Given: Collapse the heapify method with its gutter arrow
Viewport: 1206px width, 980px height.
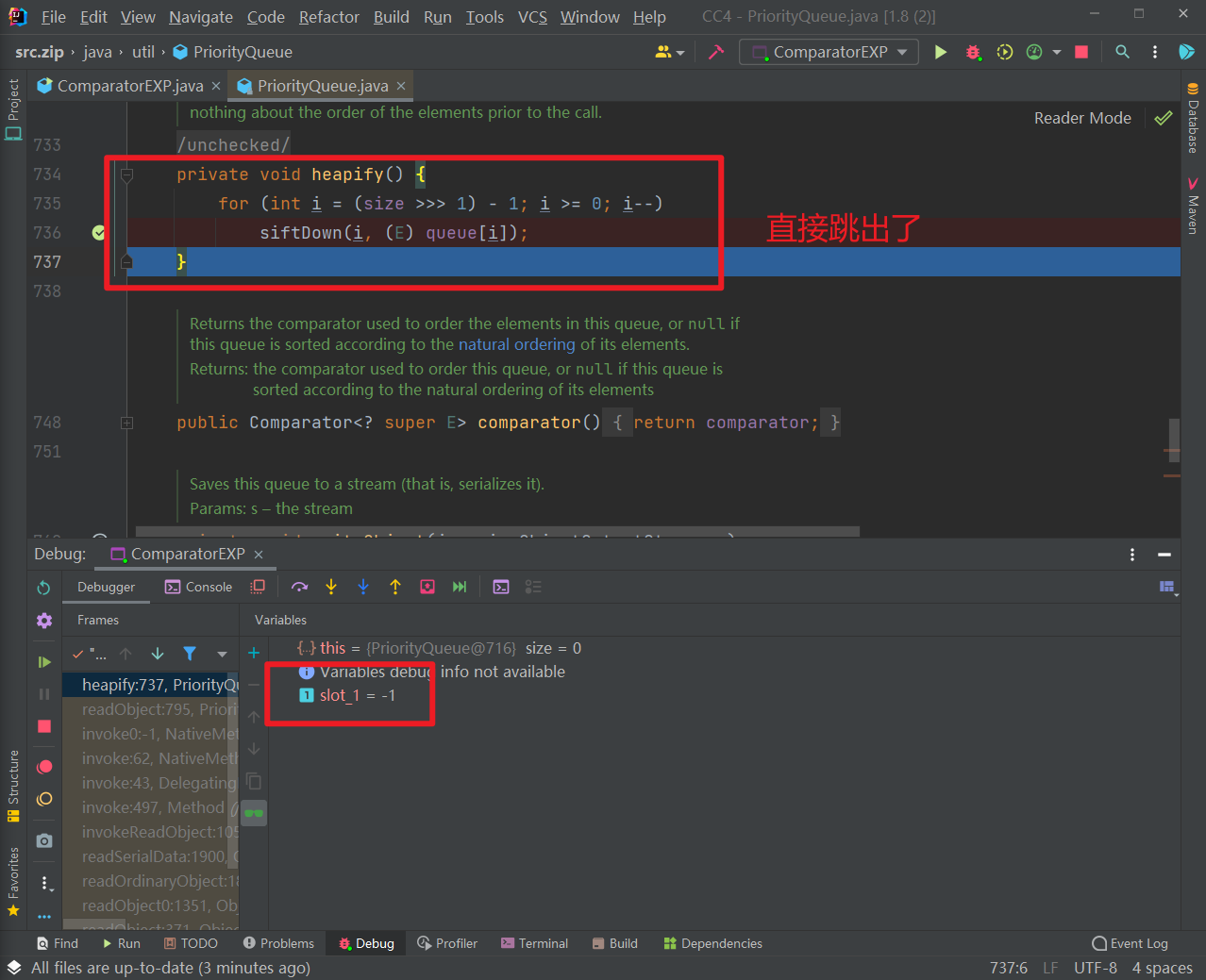Looking at the screenshot, I should 126,174.
